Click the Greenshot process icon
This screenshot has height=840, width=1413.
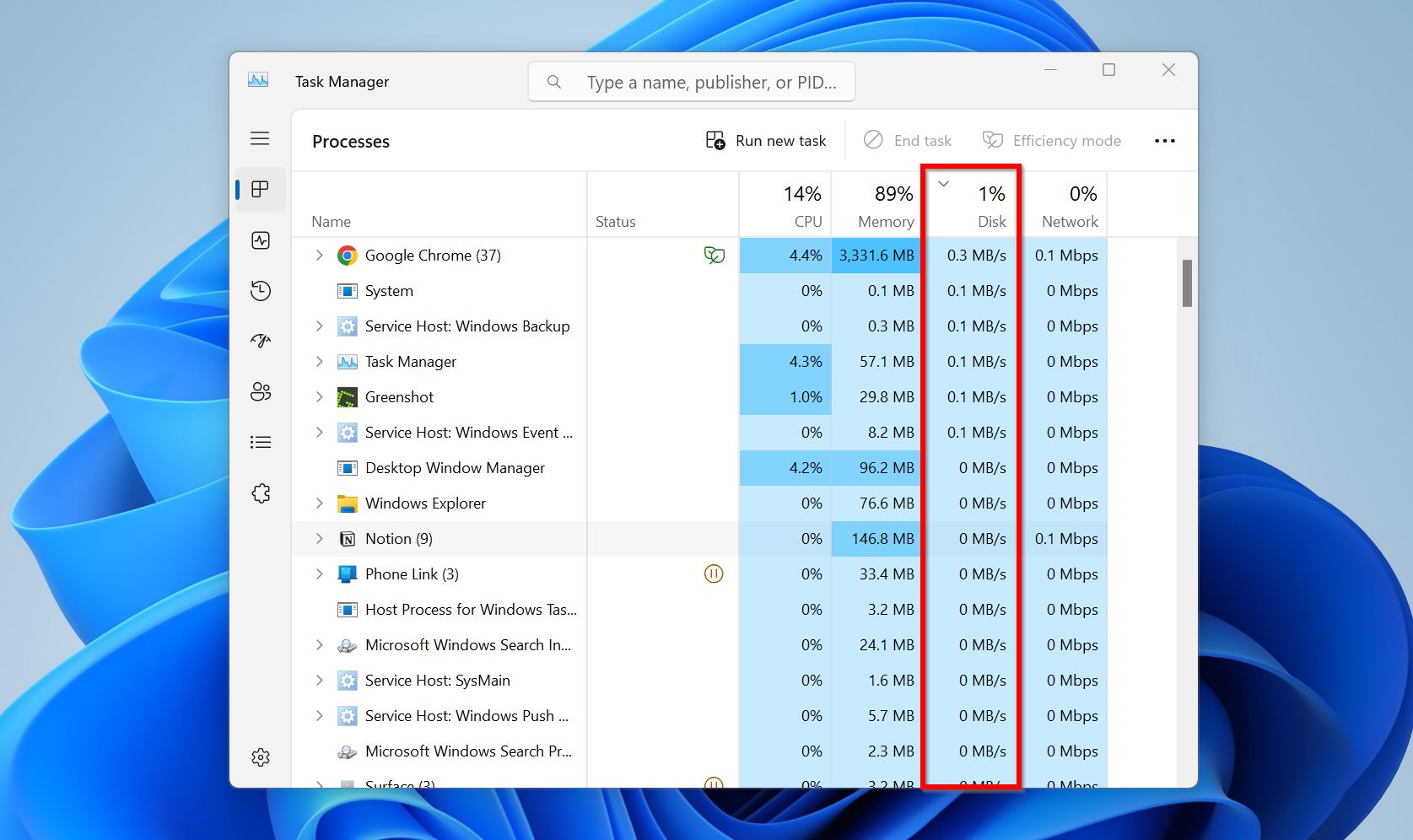coord(347,397)
